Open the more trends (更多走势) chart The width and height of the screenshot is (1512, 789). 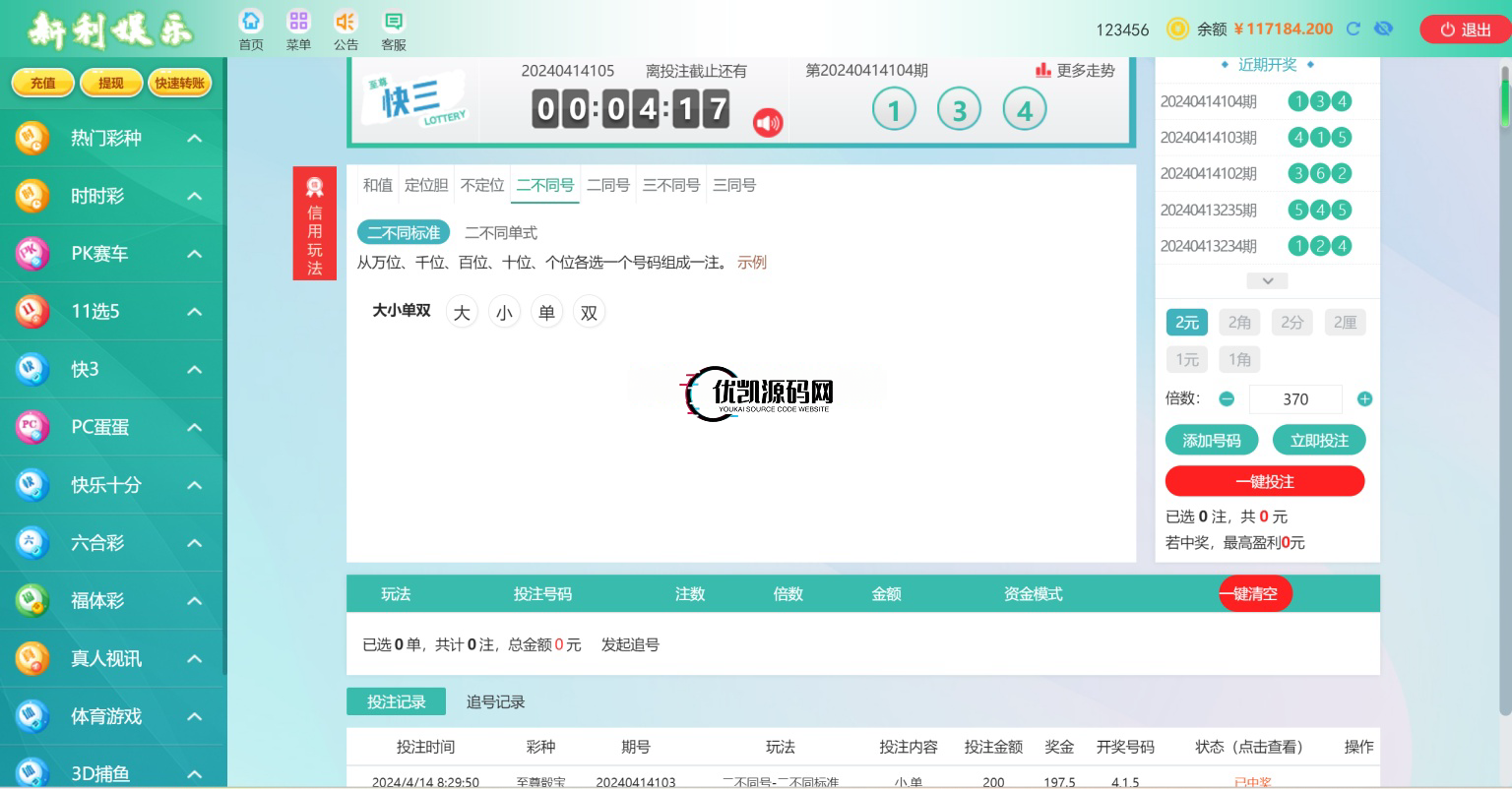coord(1075,71)
